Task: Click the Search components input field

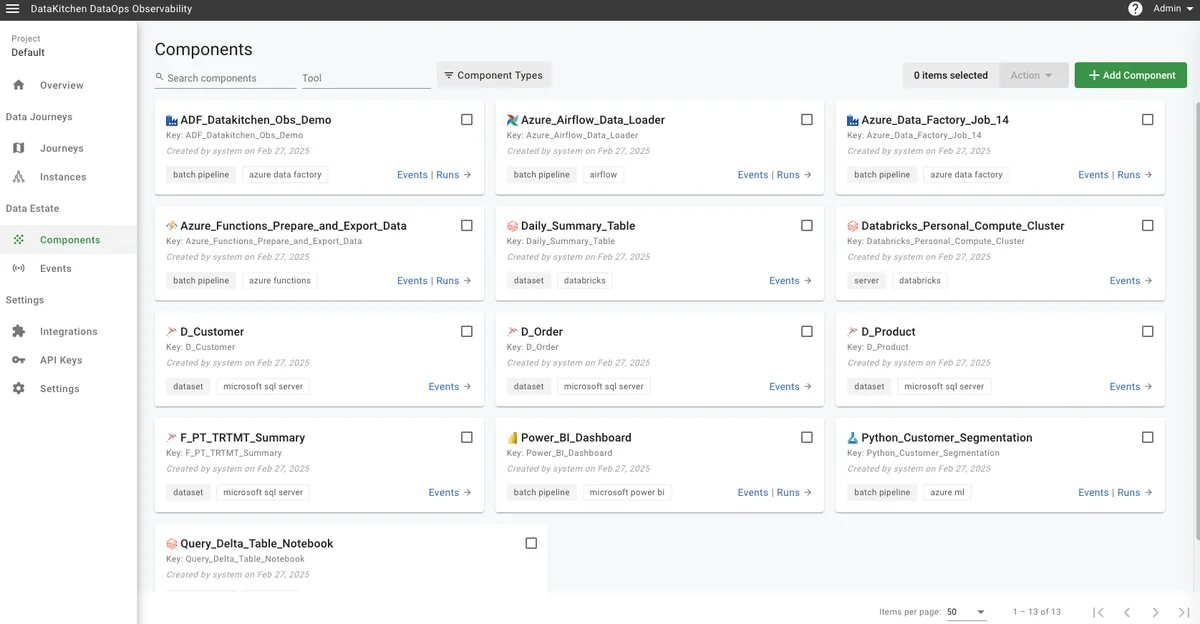Action: click(225, 78)
